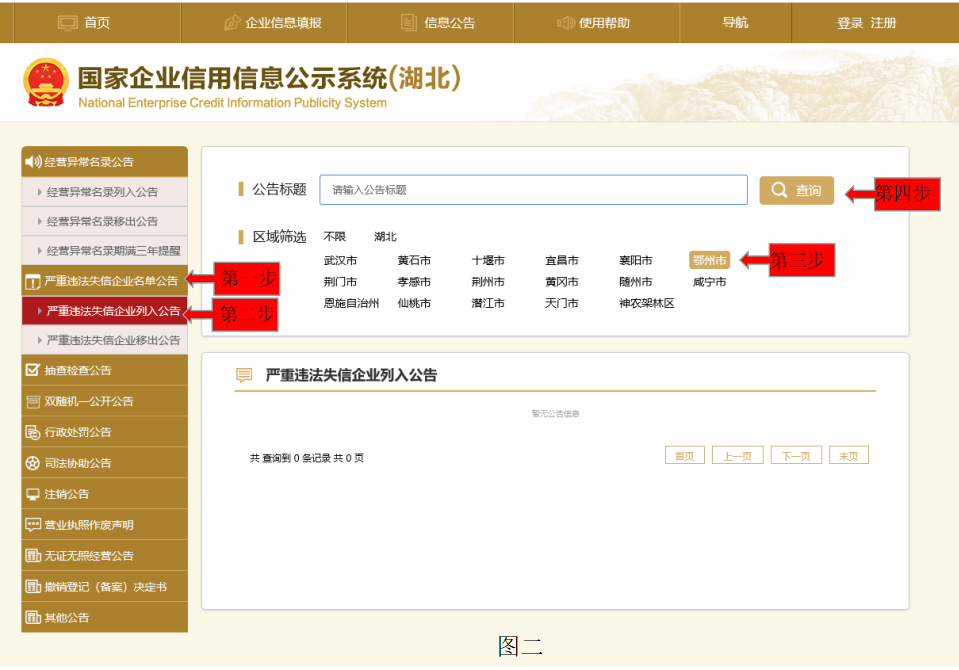The height and width of the screenshot is (670, 959).
Task: Choose 鄂州市 region filter option
Action: 709,260
